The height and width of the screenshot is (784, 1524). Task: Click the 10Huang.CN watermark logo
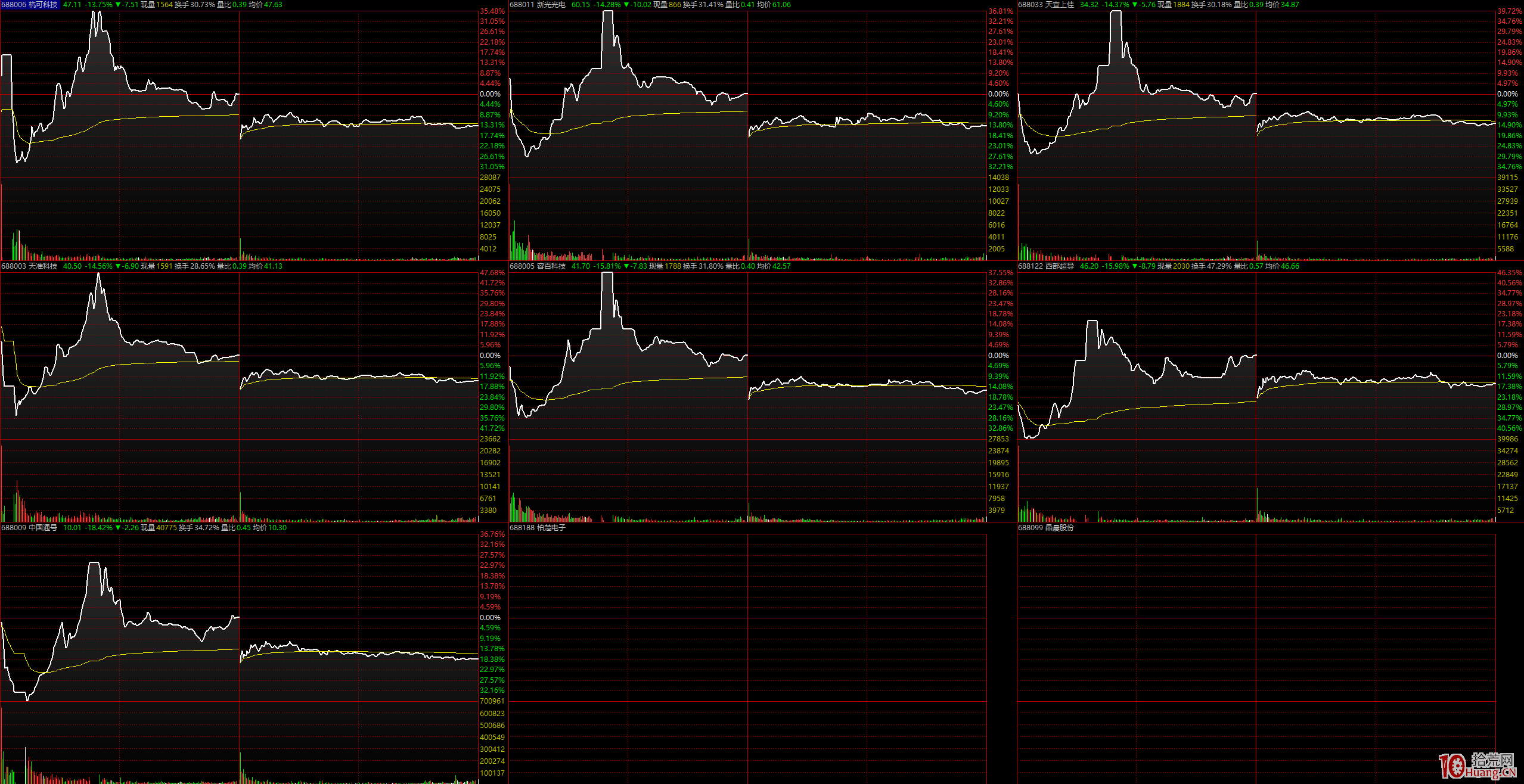coord(1477,766)
